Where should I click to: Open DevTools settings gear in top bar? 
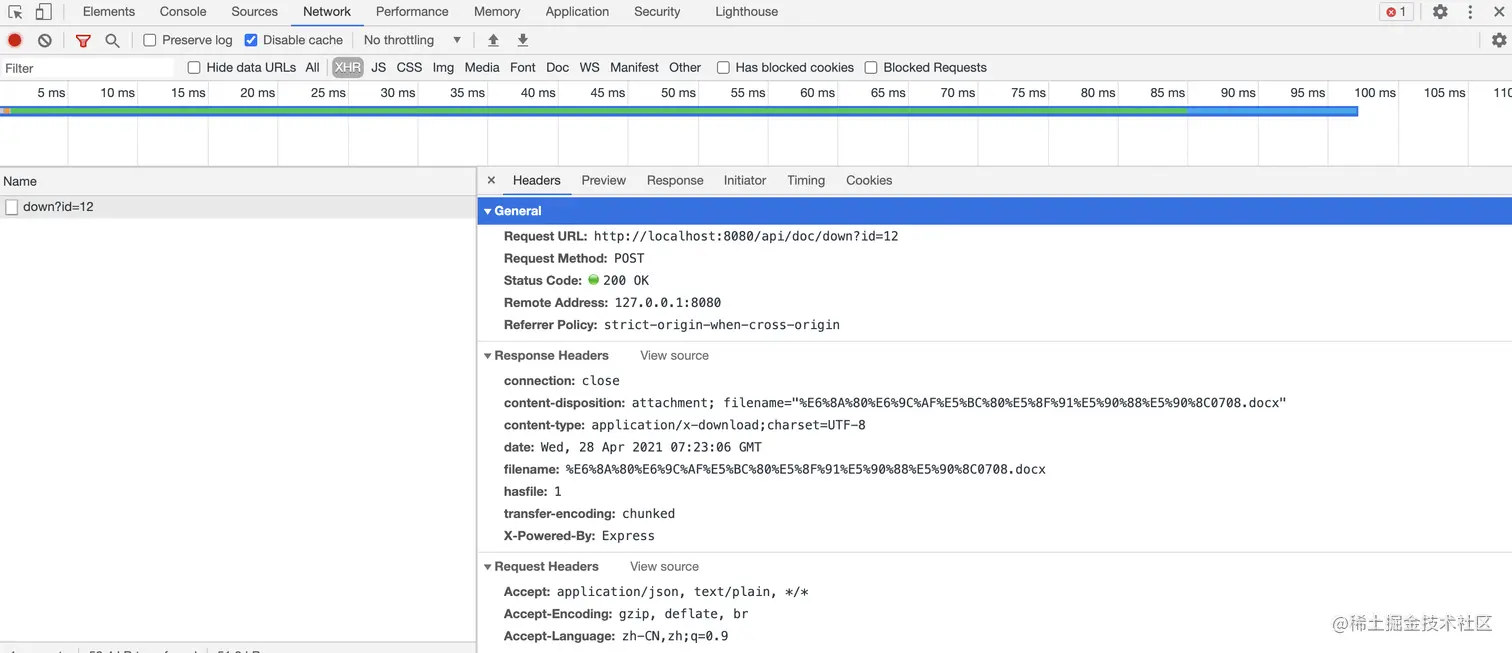tap(1440, 12)
